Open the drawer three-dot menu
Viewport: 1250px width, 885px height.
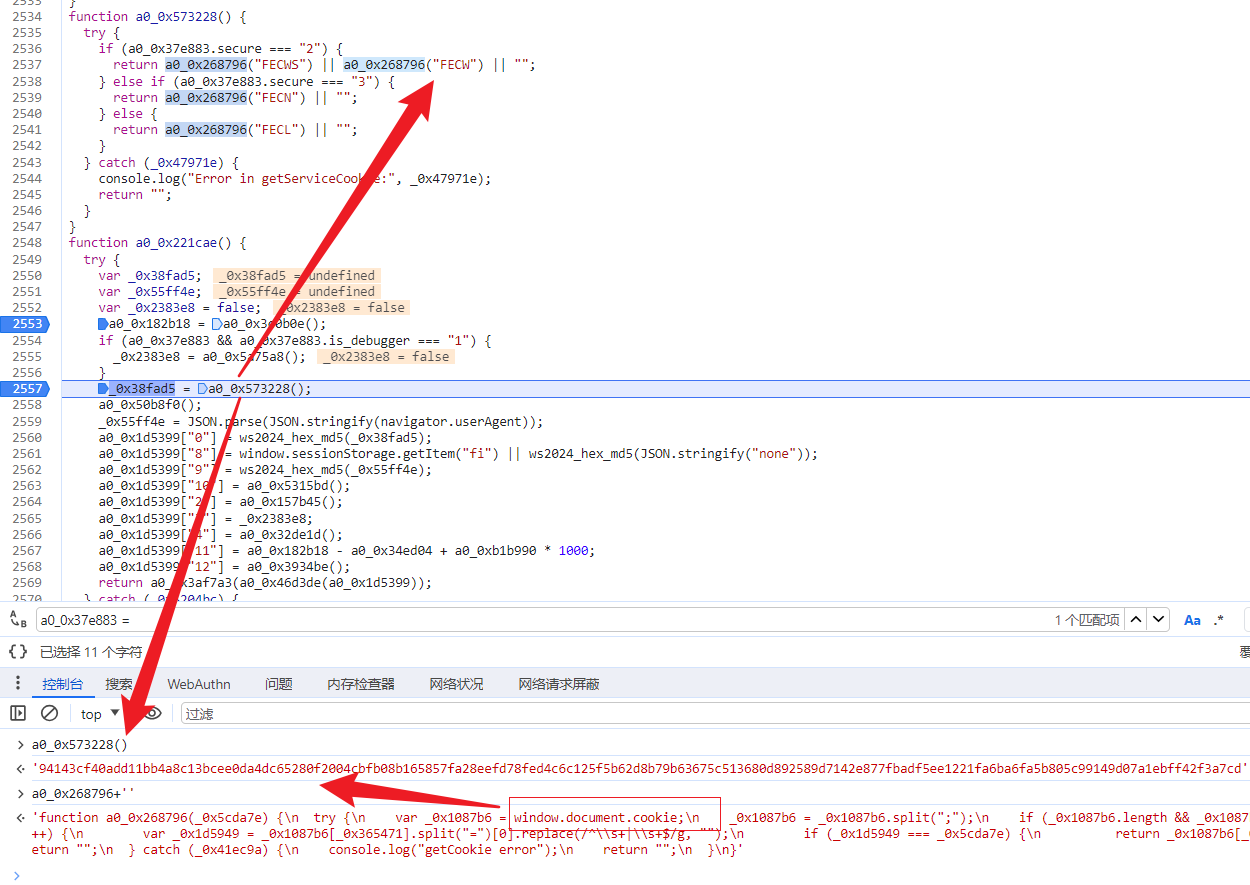point(17,684)
